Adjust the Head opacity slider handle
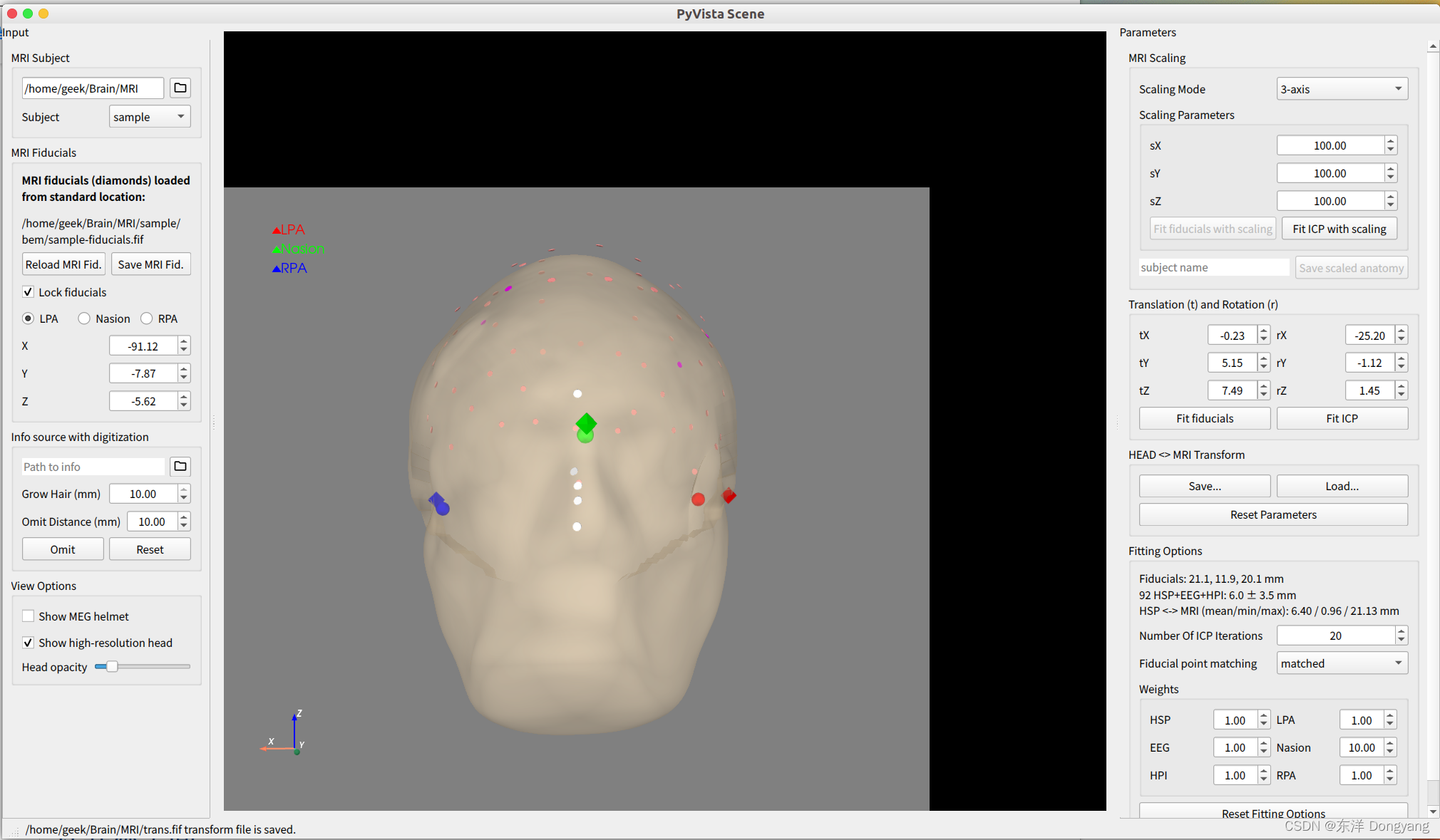 coord(112,667)
